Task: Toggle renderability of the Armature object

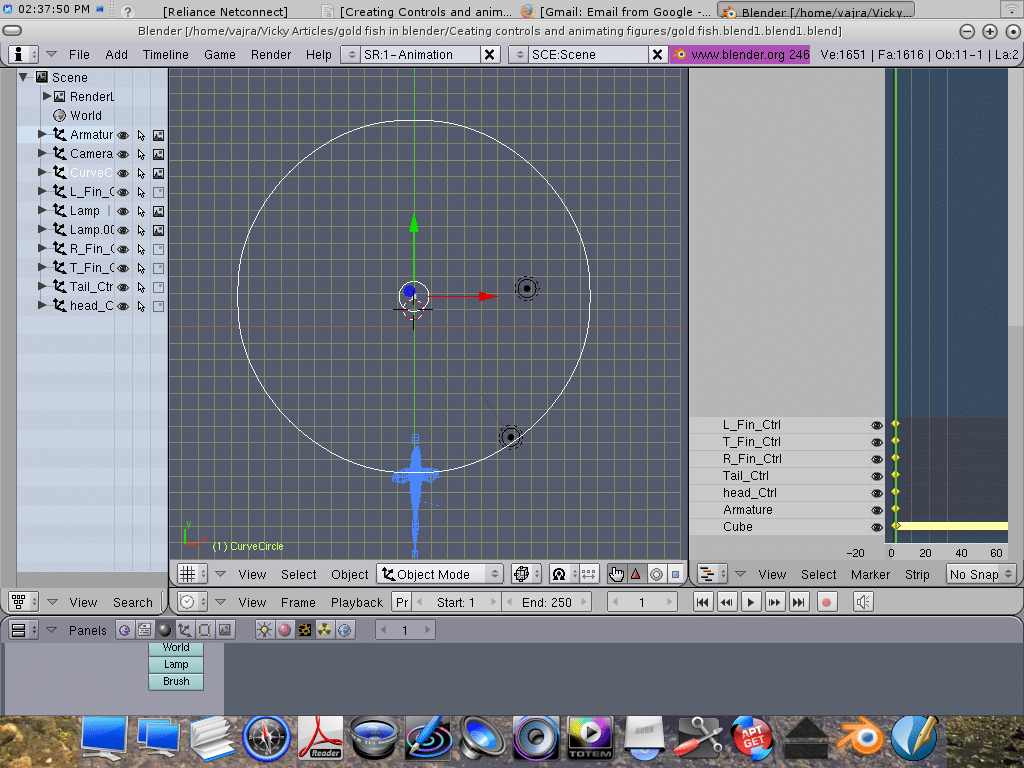Action: pos(158,135)
